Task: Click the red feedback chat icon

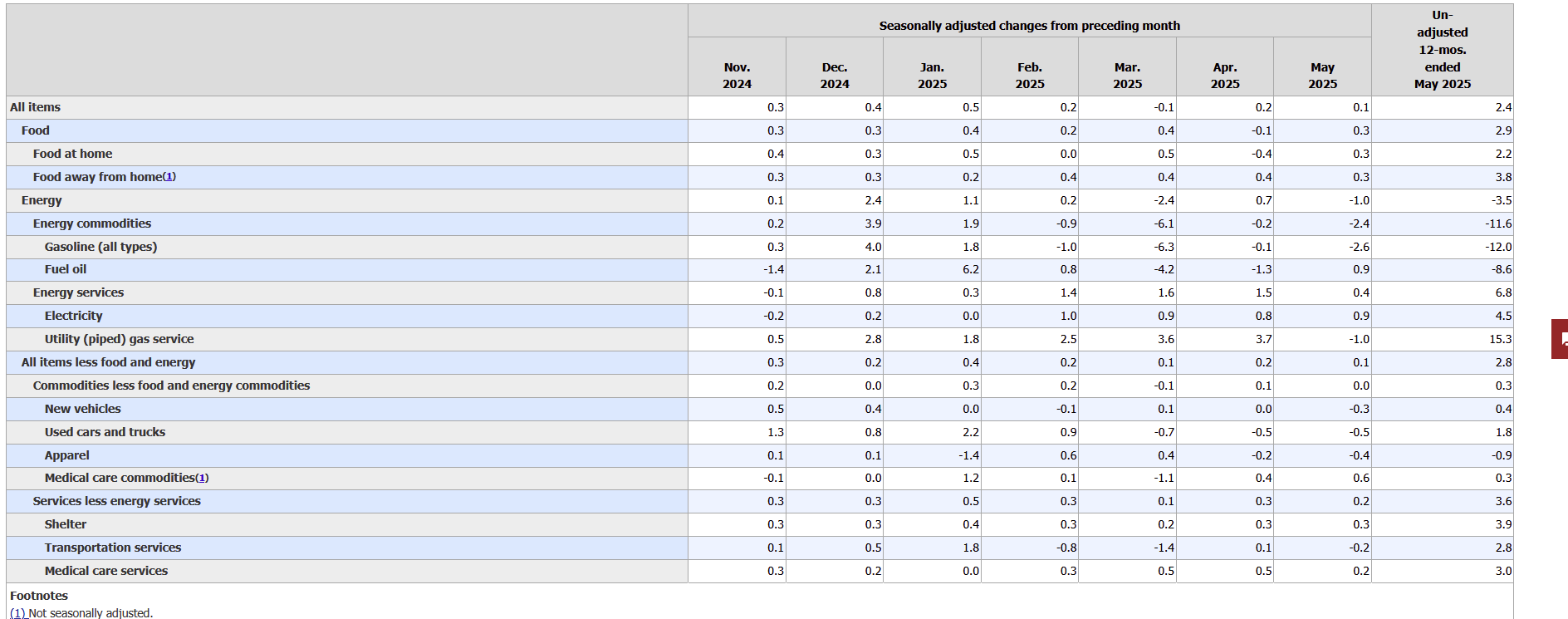Action: [x=1560, y=339]
